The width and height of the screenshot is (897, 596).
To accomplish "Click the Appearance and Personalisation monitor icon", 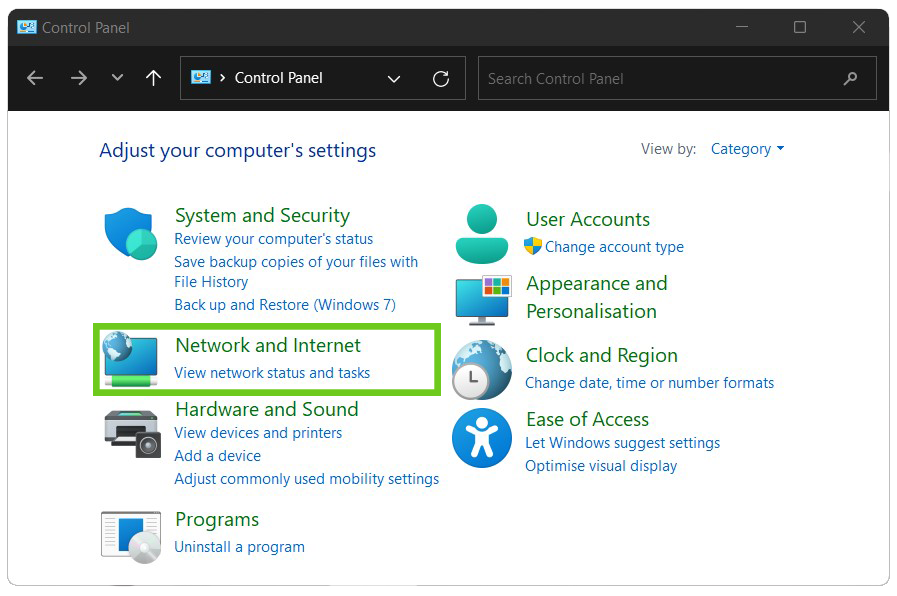I will 483,300.
